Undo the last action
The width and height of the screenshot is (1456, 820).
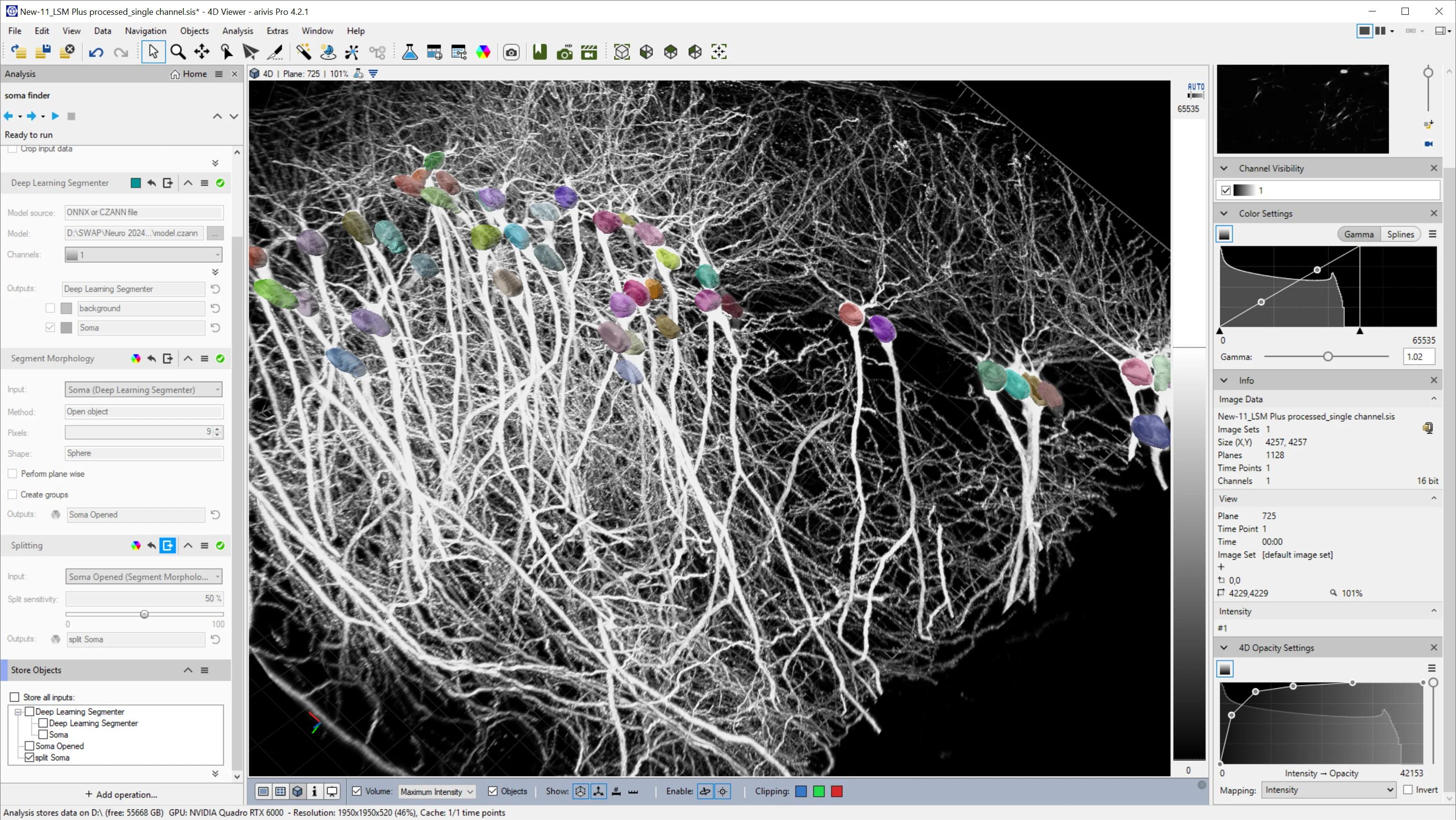[96, 53]
